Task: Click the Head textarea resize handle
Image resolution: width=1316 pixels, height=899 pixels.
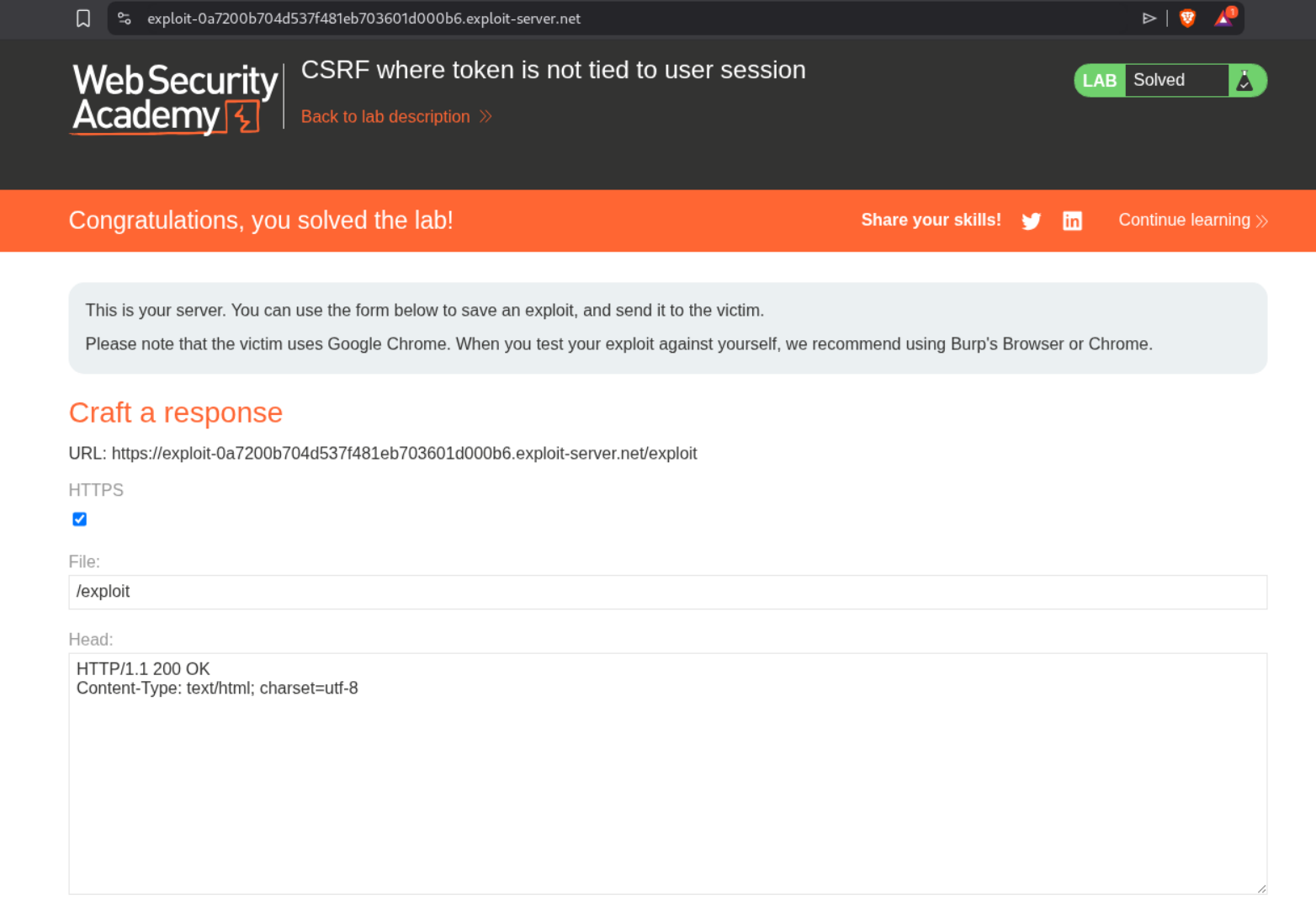Action: [1260, 888]
